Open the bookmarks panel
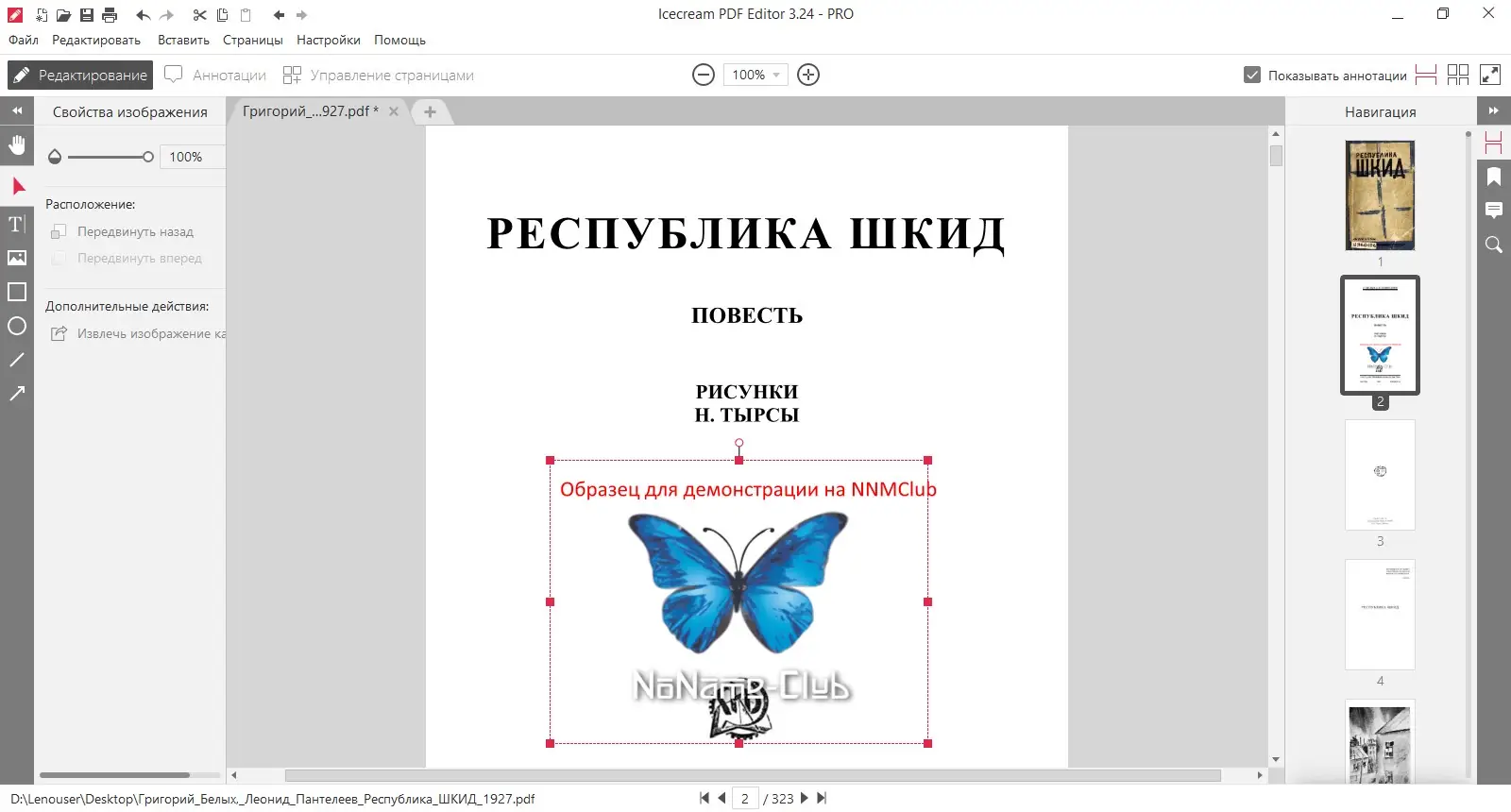This screenshot has width=1511, height=812. [x=1494, y=177]
